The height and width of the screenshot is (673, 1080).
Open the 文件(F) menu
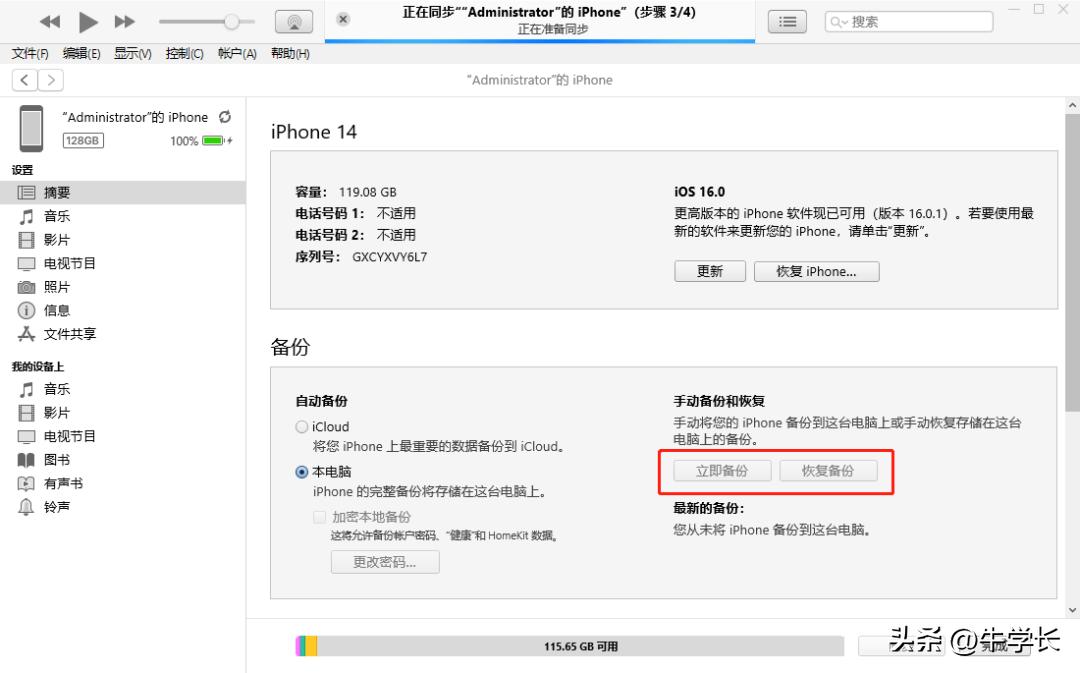coord(28,54)
